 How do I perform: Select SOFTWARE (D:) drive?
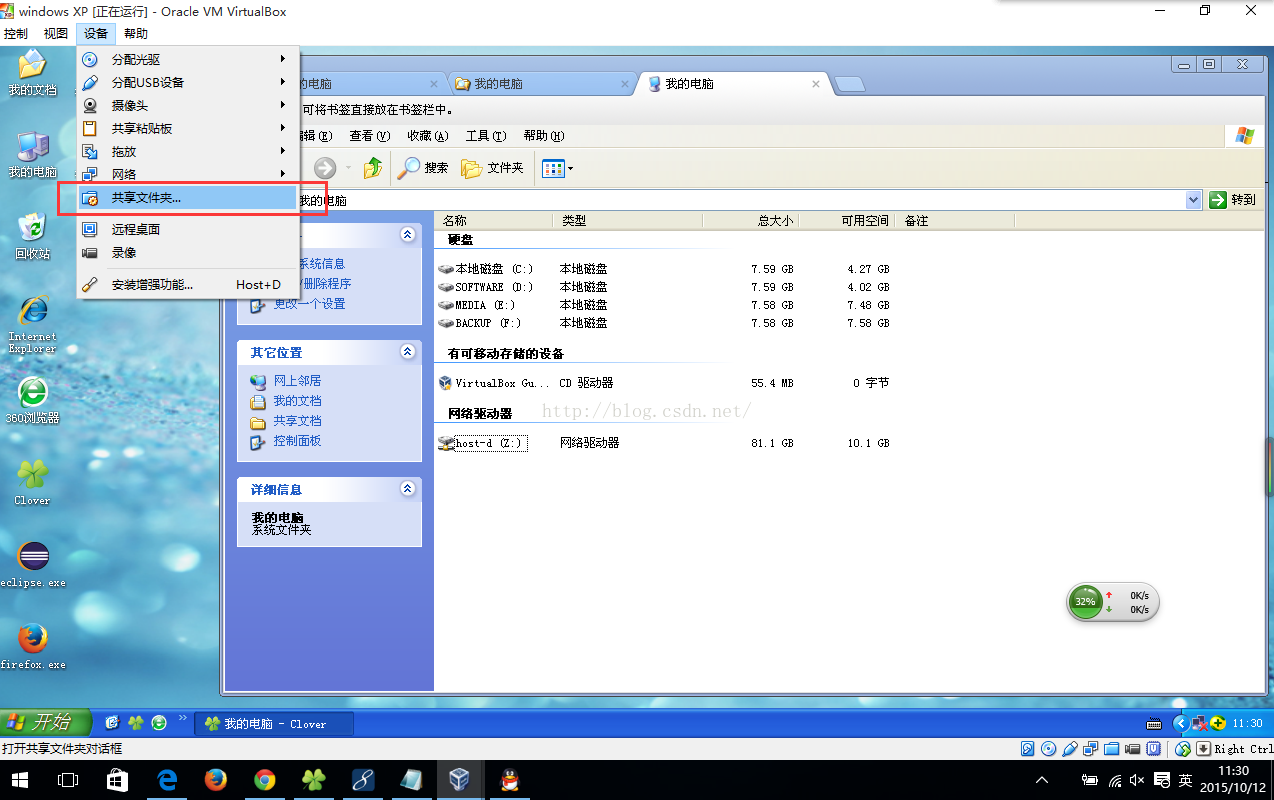[487, 287]
